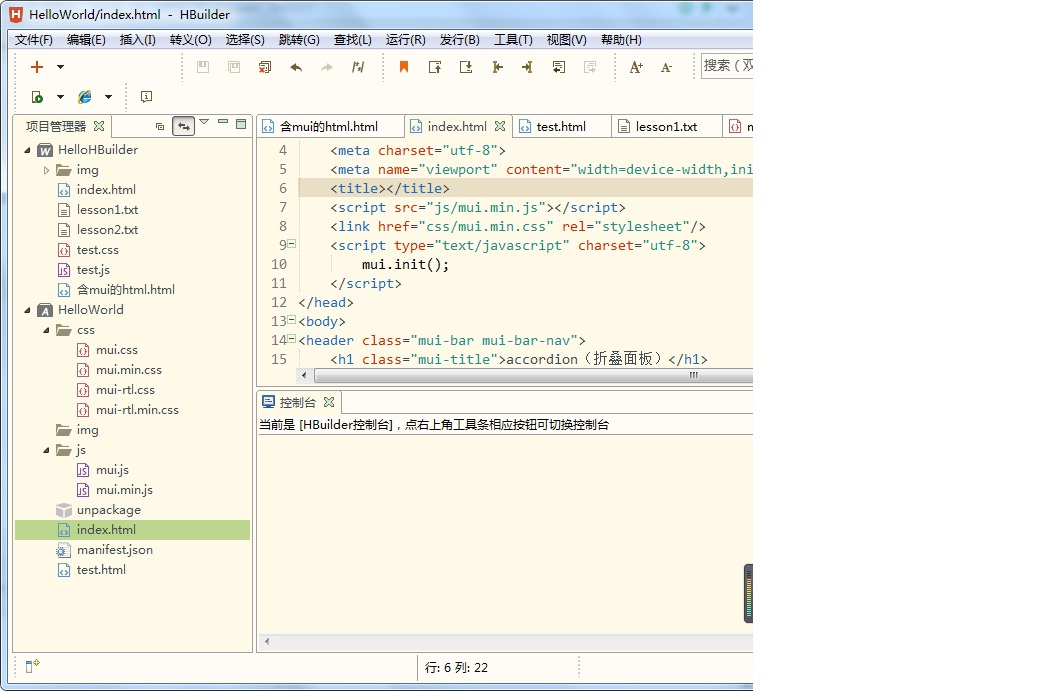This screenshot has height=691, width=1053.
Task: Click the red plus New file icon
Action: tap(37, 66)
